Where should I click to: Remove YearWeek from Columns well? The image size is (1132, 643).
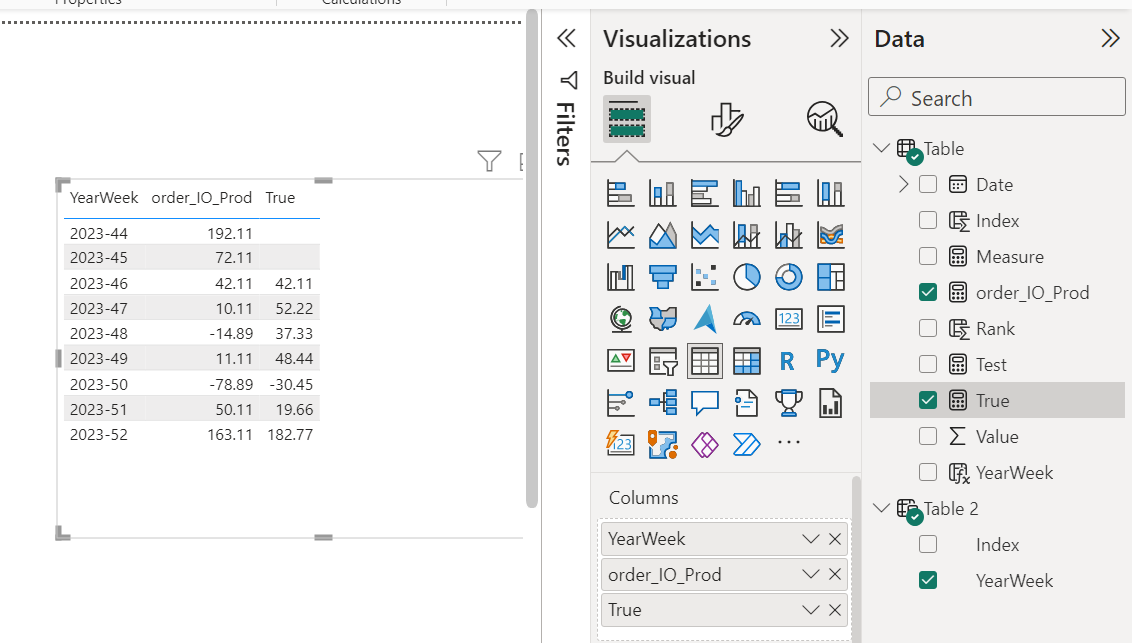point(835,539)
